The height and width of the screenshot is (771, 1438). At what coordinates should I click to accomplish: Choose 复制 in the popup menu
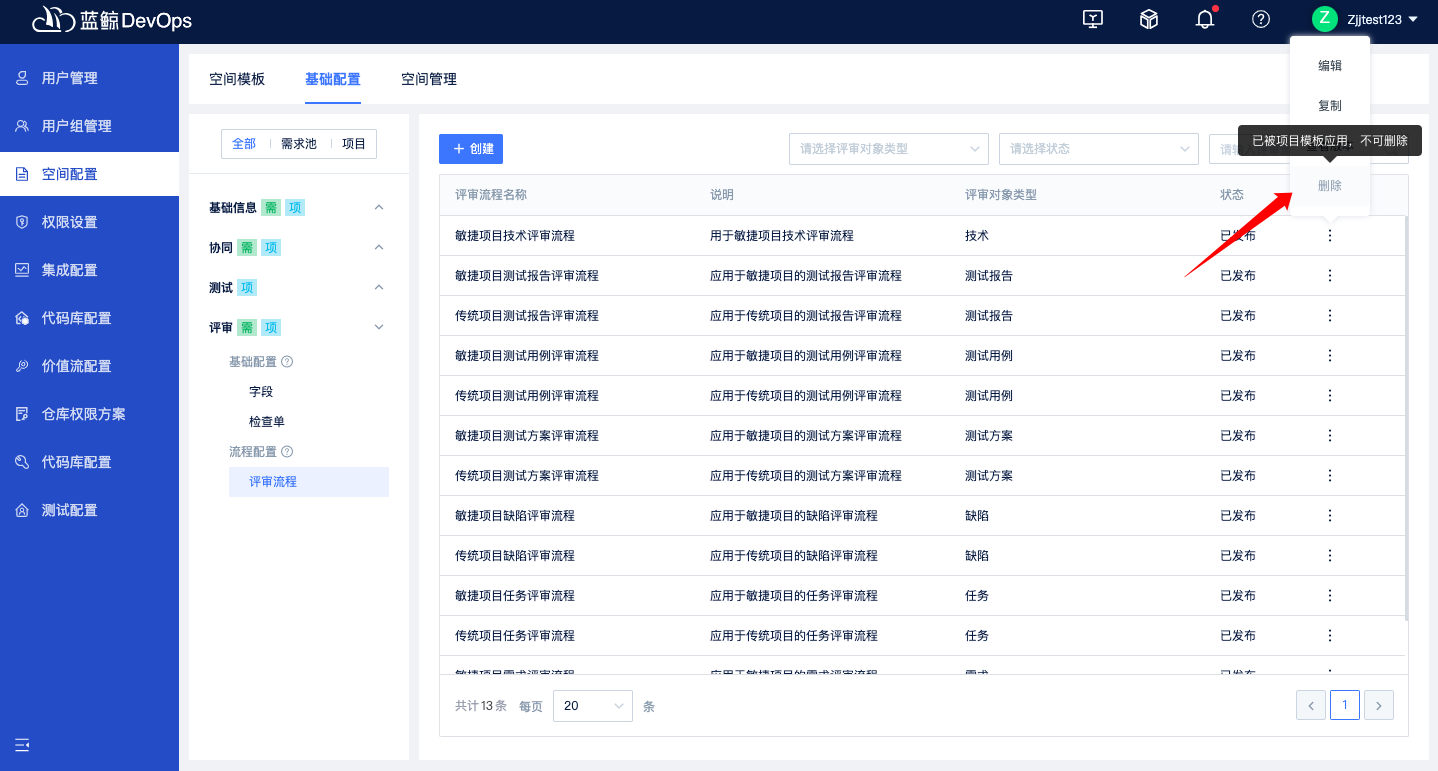pos(1330,106)
